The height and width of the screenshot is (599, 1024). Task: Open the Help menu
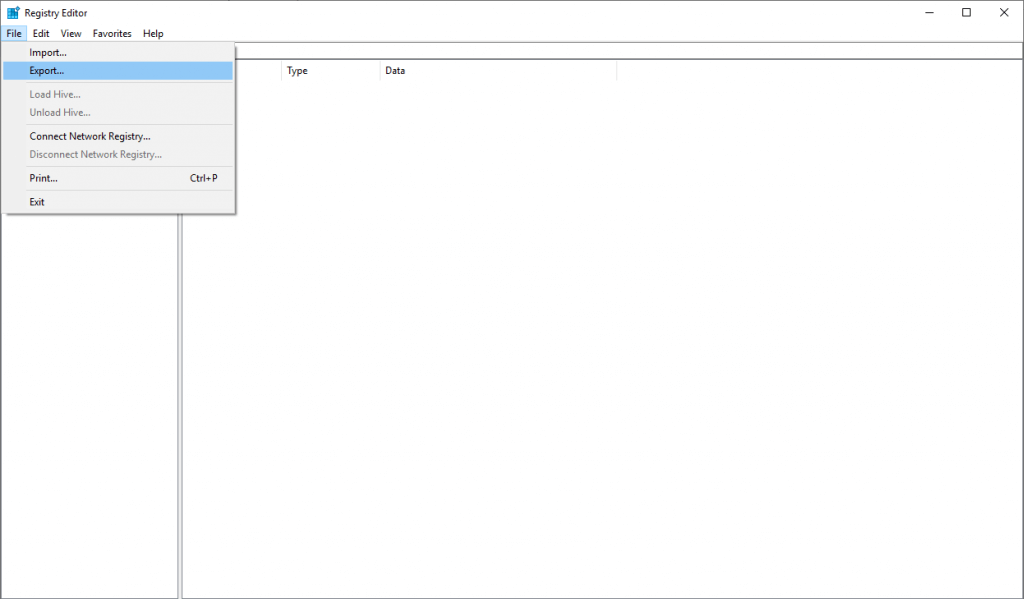tap(153, 33)
